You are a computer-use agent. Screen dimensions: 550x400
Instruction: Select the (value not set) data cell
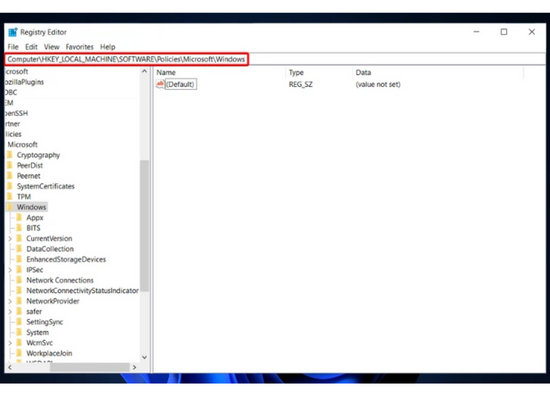pyautogui.click(x=378, y=85)
